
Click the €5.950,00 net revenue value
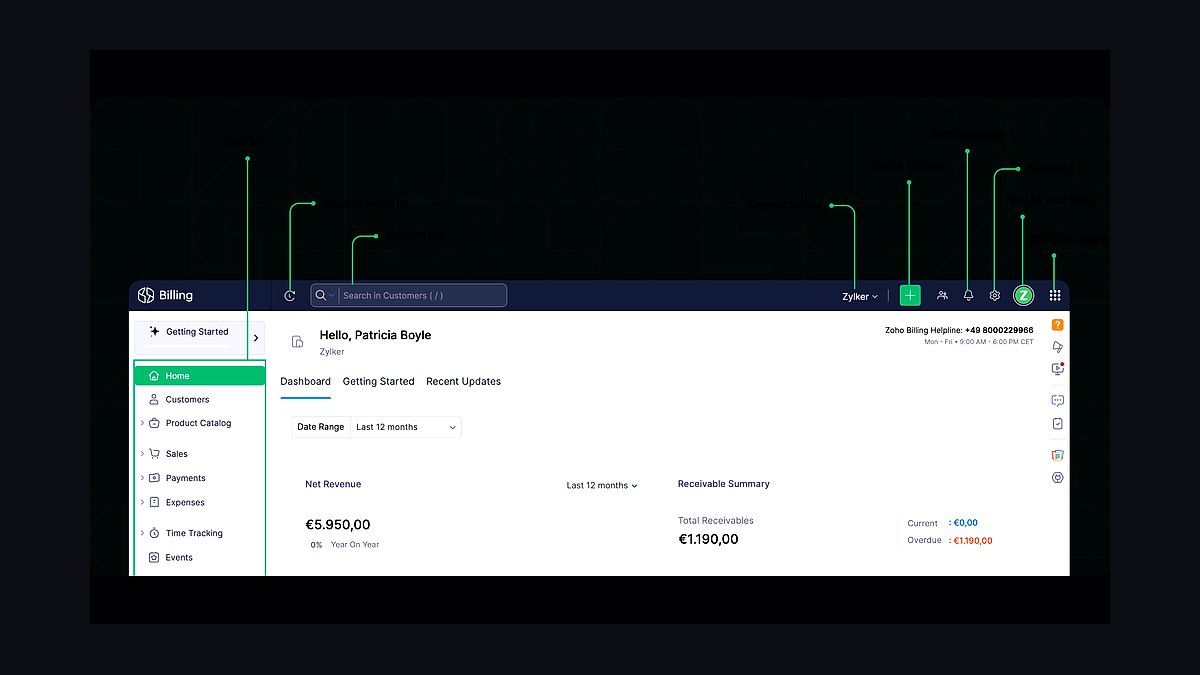[338, 524]
